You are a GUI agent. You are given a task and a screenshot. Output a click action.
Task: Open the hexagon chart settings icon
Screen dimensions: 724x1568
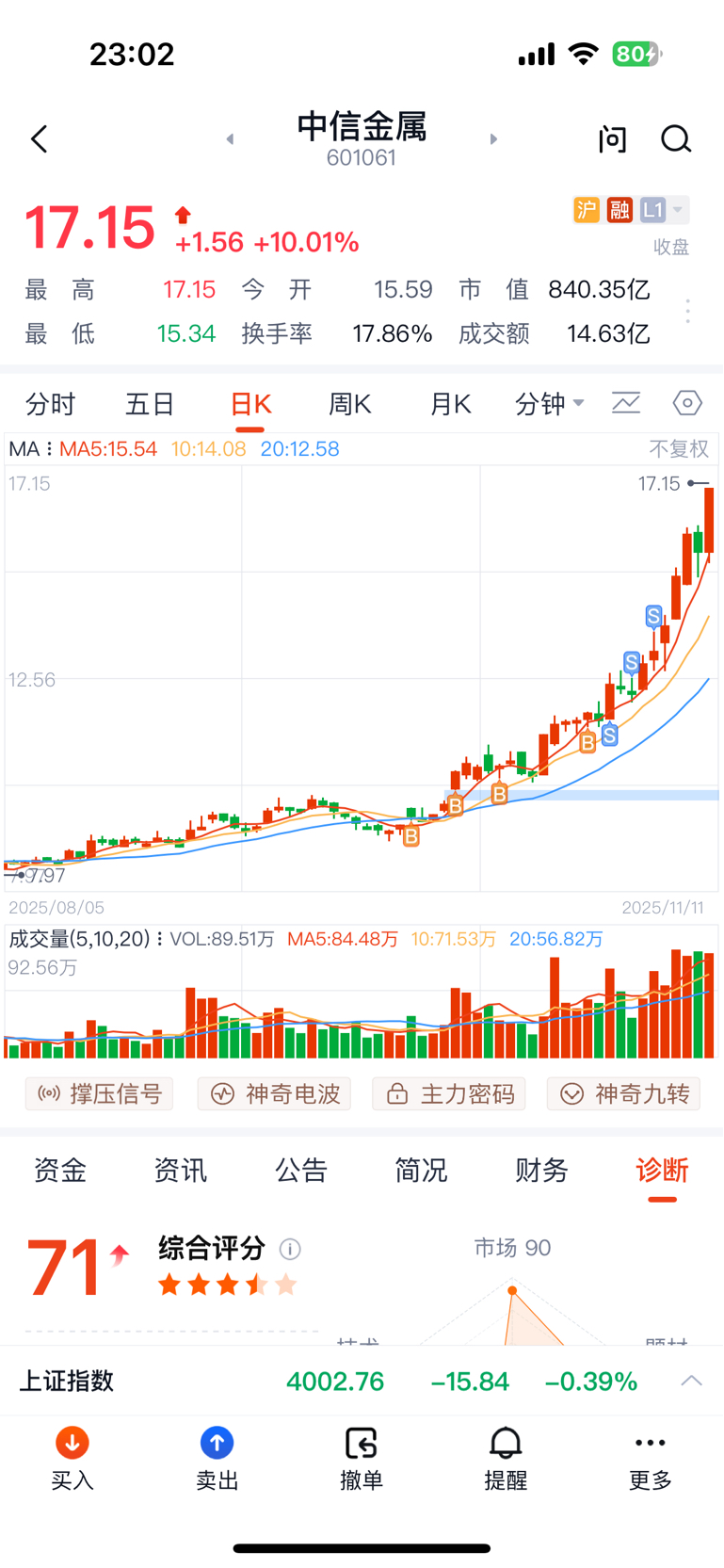click(x=687, y=404)
